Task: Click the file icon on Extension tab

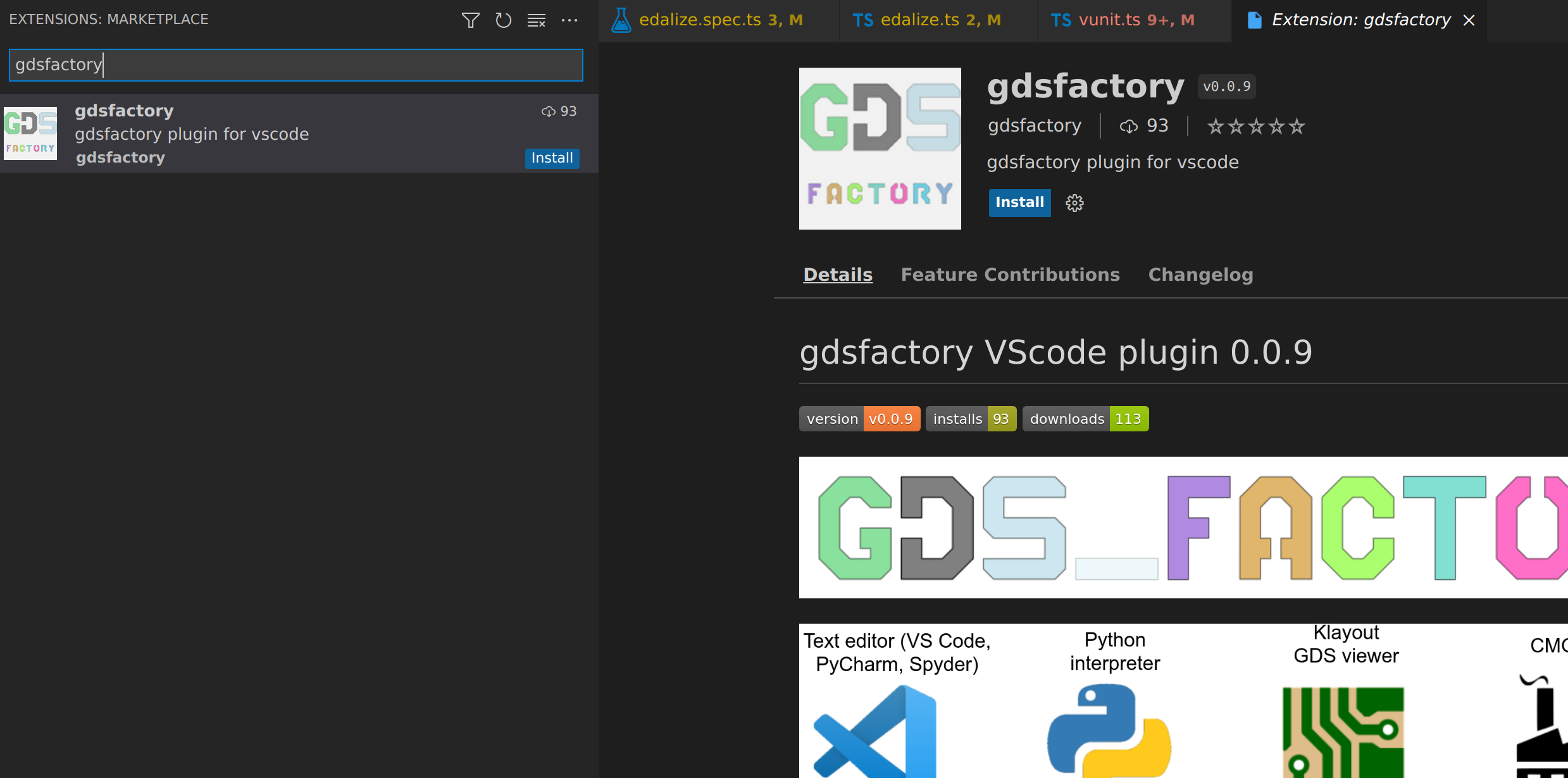Action: tap(1254, 20)
